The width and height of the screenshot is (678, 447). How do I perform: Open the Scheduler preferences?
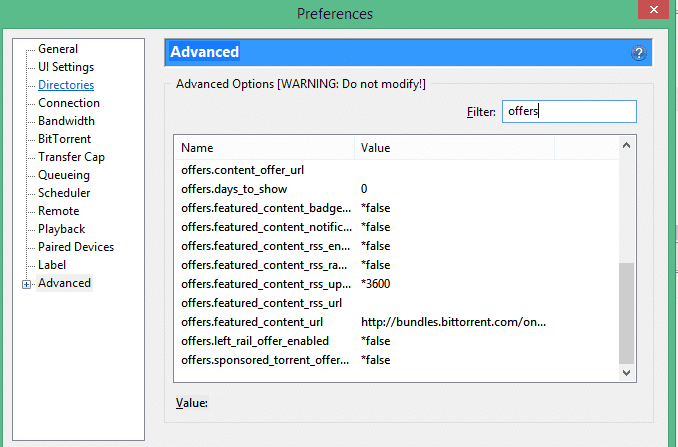tap(64, 193)
